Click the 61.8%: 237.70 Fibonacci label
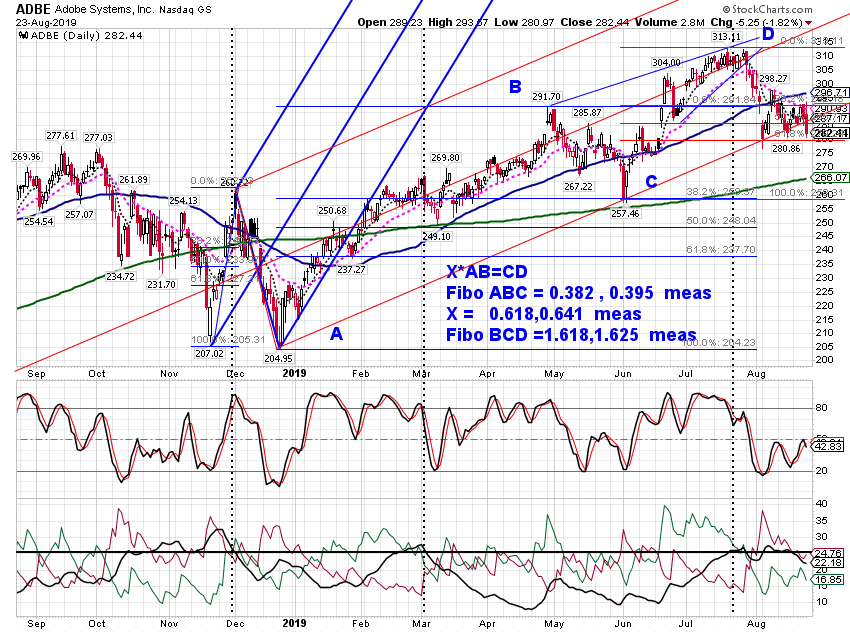Screen dimensions: 850x633 (x=721, y=250)
